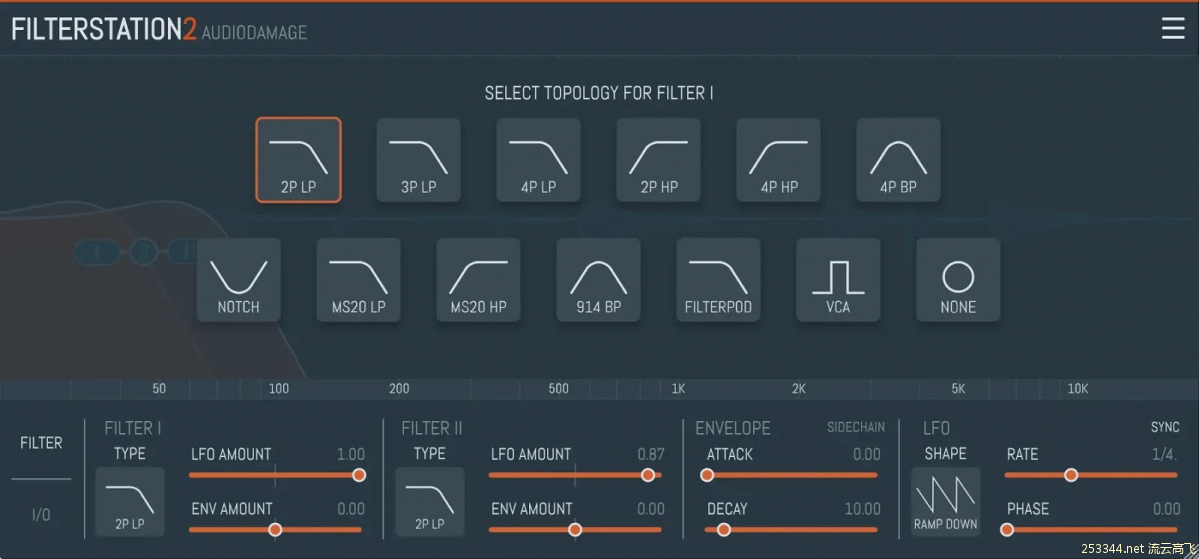Choose the MS20 HP topology

click(479, 280)
